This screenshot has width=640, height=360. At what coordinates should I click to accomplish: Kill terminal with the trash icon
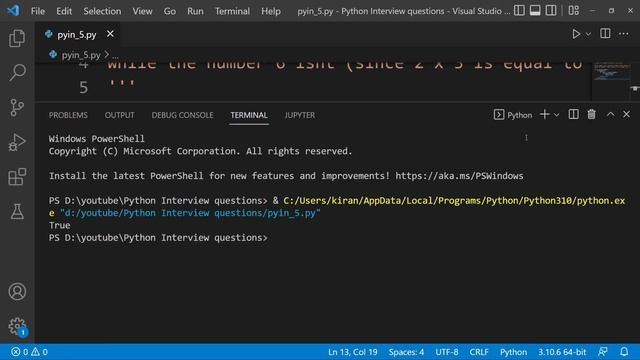click(x=591, y=115)
